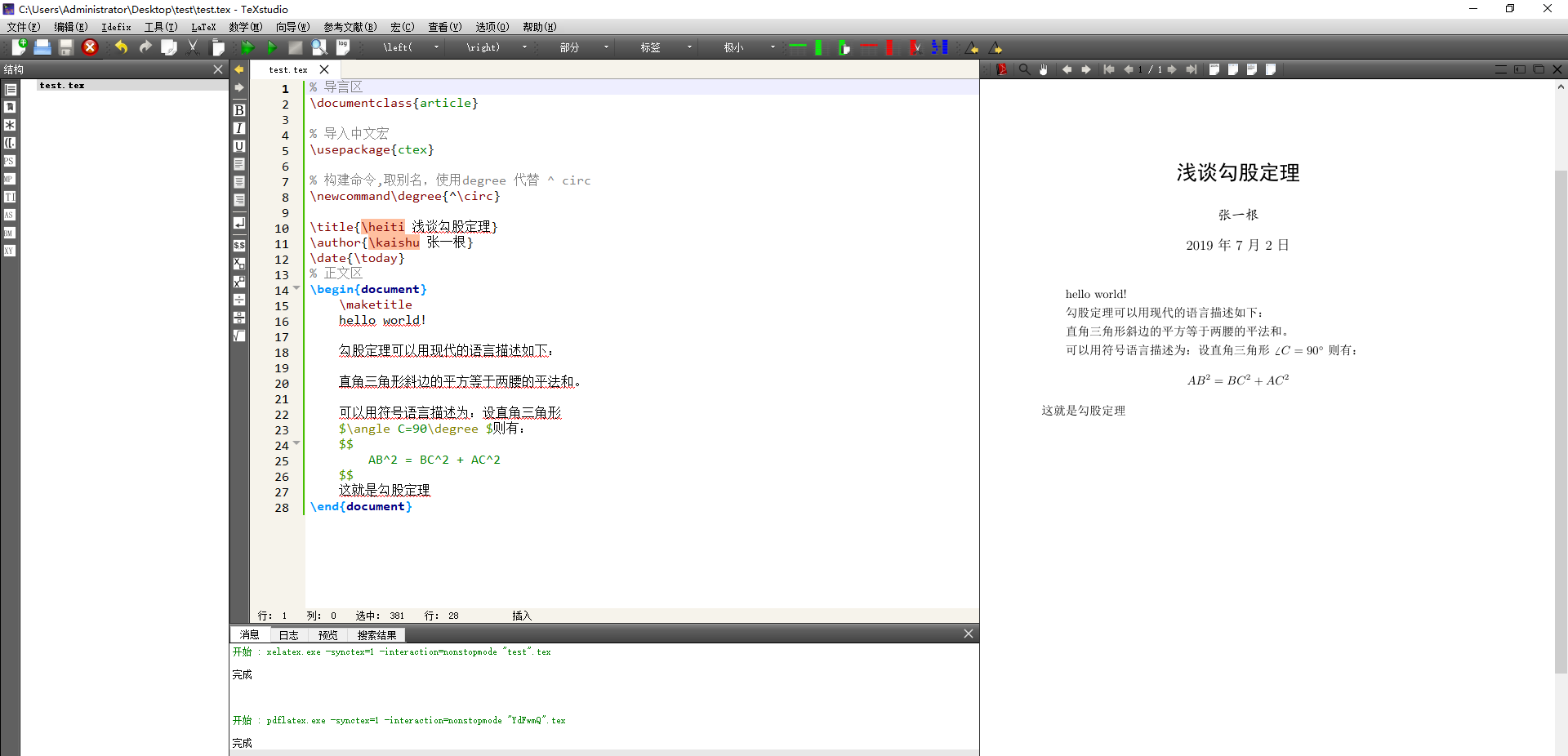Select test.tex in the structure tree
This screenshot has width=1568, height=756.
coord(62,85)
